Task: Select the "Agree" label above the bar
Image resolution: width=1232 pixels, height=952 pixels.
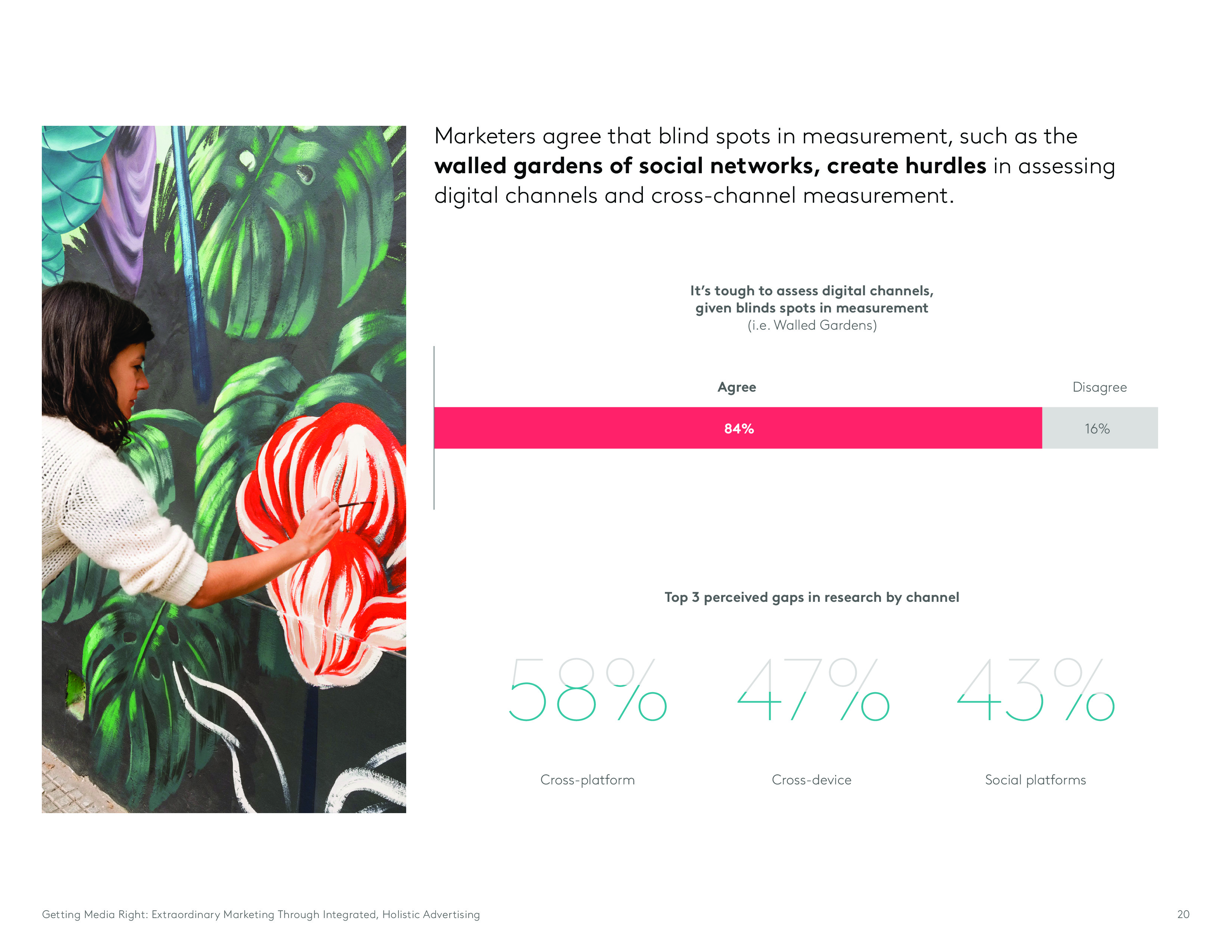Action: click(736, 387)
